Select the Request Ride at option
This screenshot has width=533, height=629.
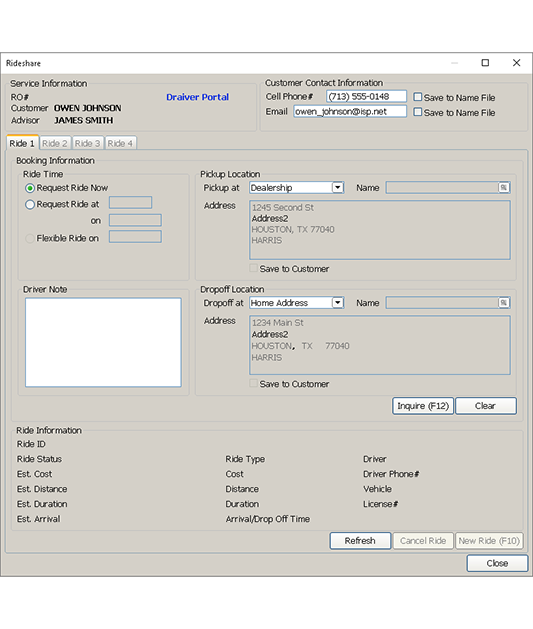click(30, 205)
